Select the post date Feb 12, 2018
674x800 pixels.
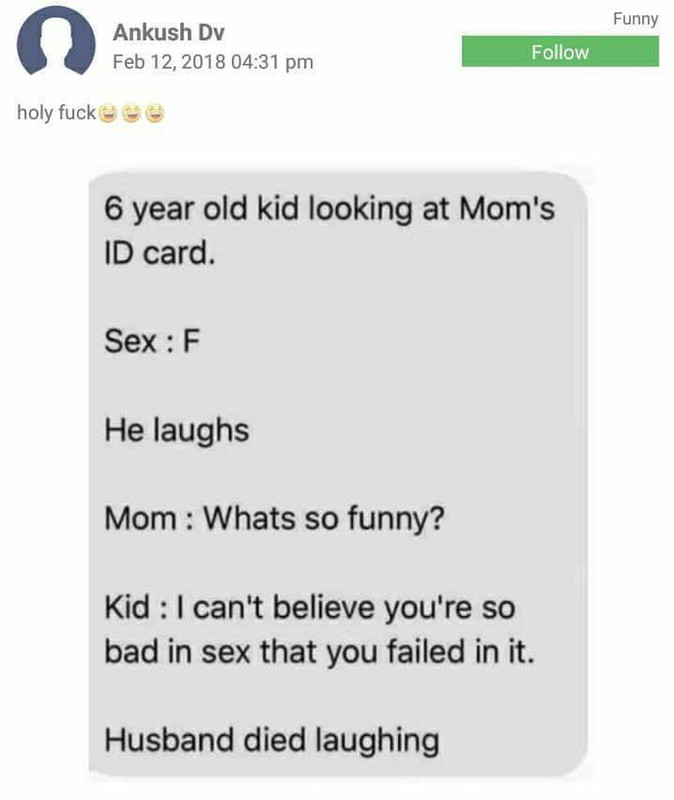click(x=169, y=62)
